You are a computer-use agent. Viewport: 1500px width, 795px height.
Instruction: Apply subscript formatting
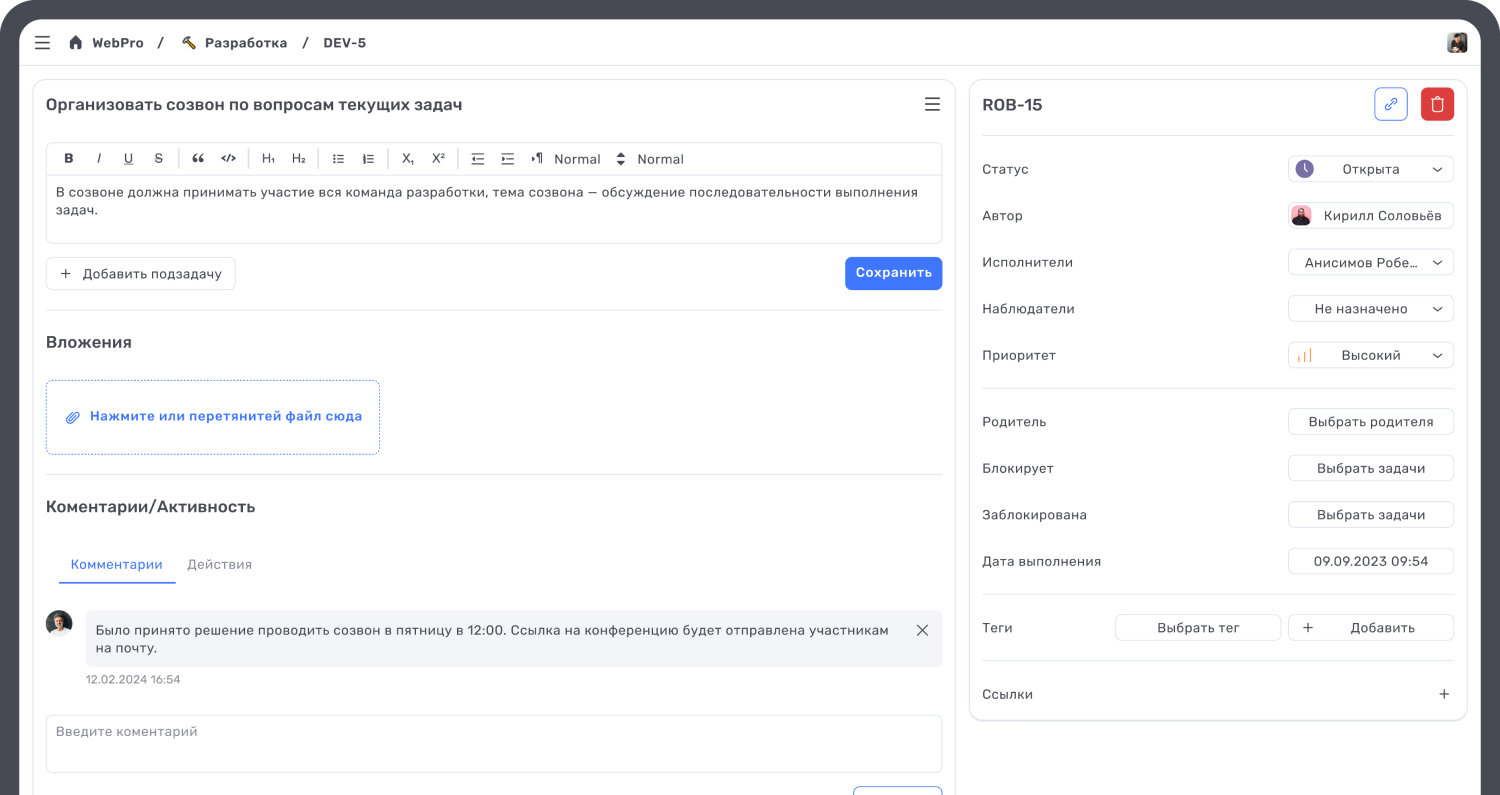408,159
